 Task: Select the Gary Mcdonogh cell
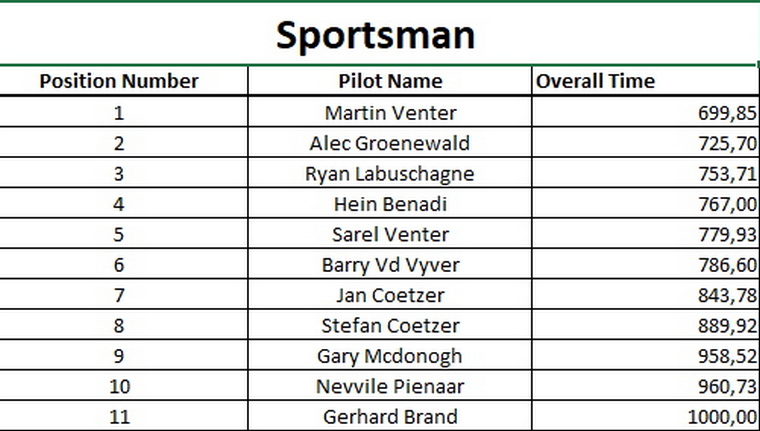(x=390, y=355)
